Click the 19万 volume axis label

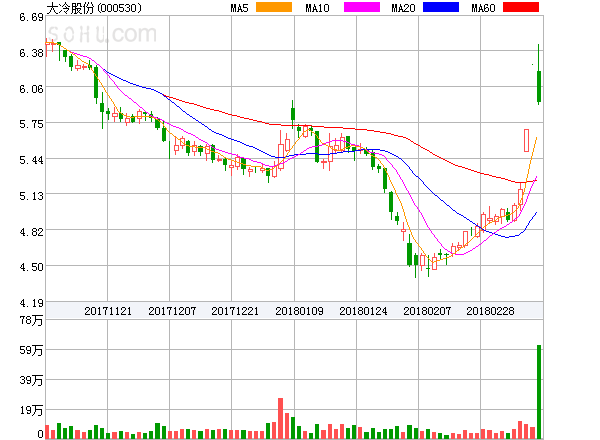(31, 411)
